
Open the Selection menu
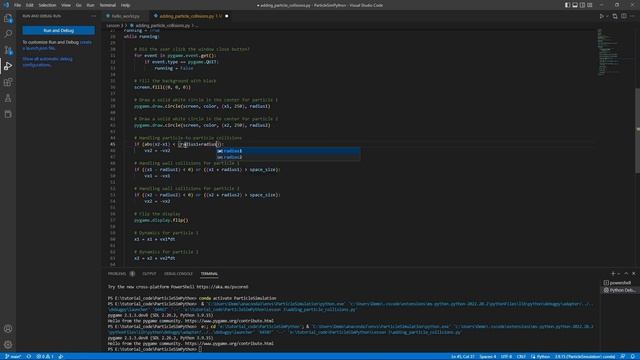[47, 5]
